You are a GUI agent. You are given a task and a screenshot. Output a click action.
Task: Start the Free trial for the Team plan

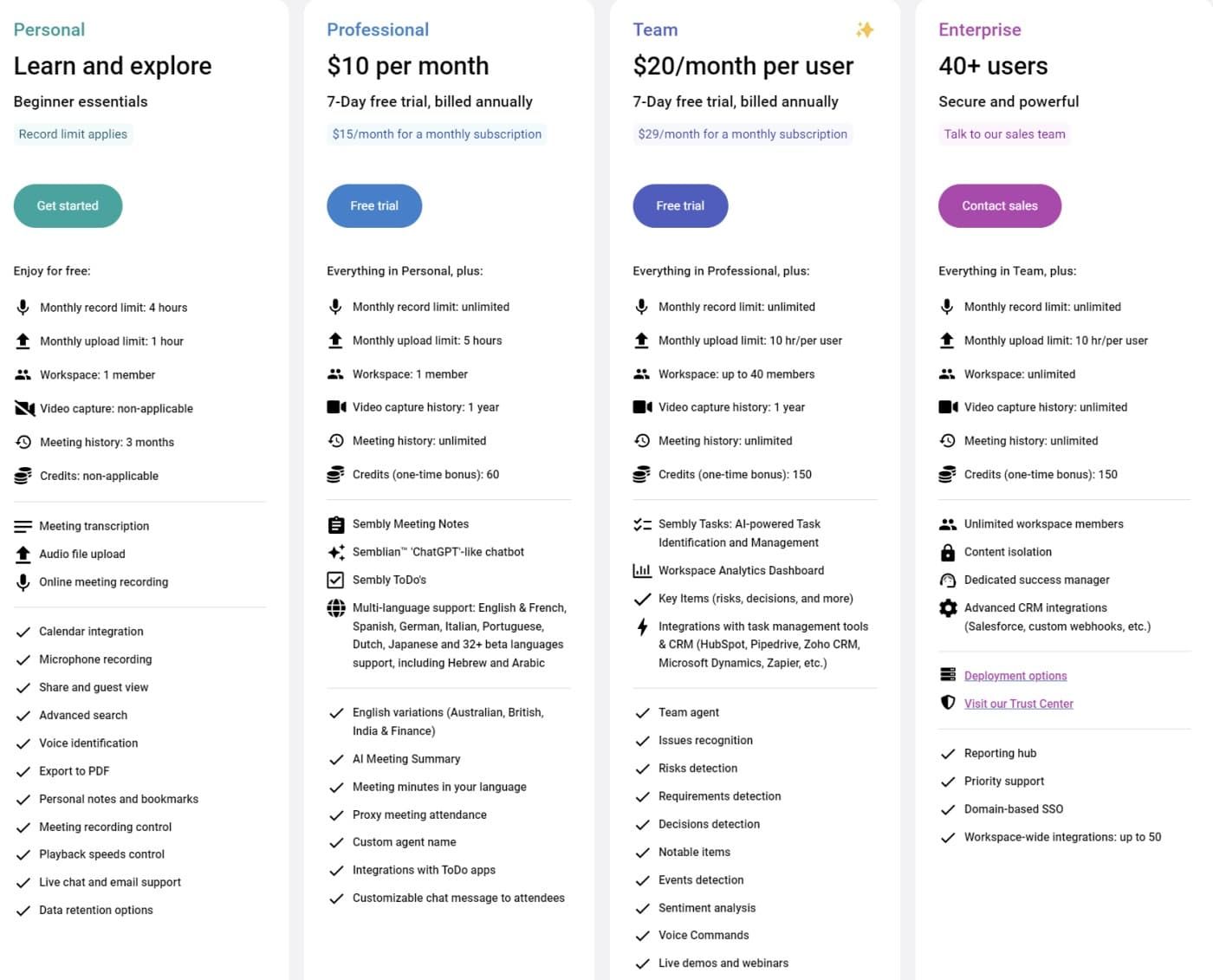tap(680, 205)
